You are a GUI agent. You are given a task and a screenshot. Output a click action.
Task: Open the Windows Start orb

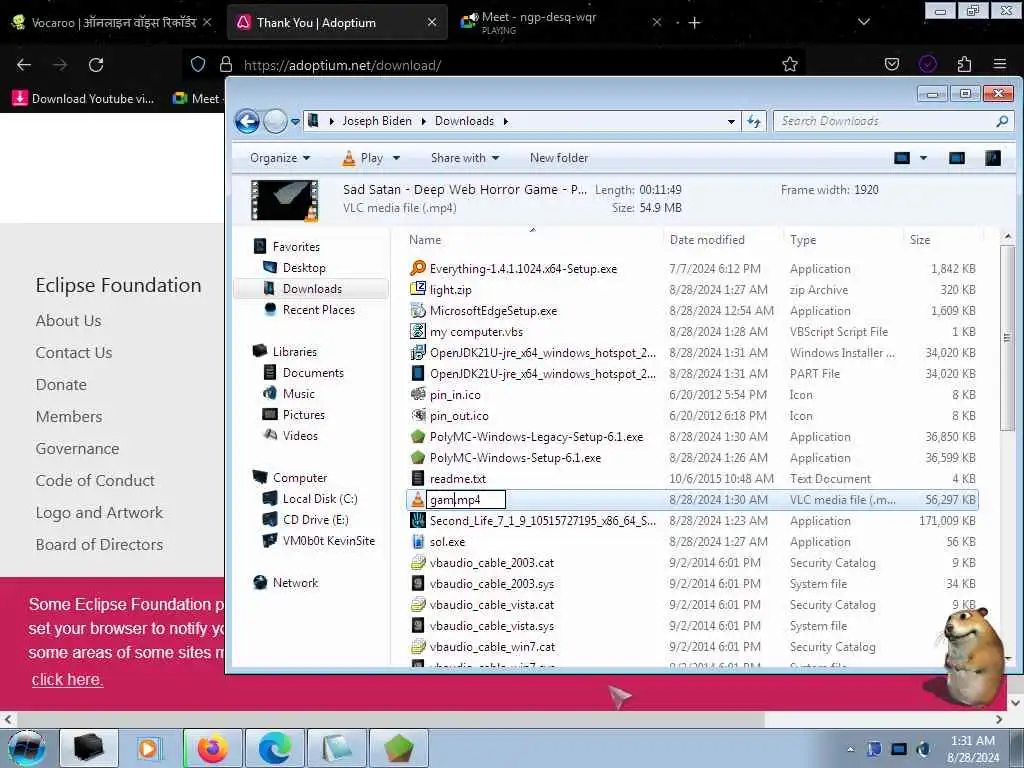(x=27, y=748)
